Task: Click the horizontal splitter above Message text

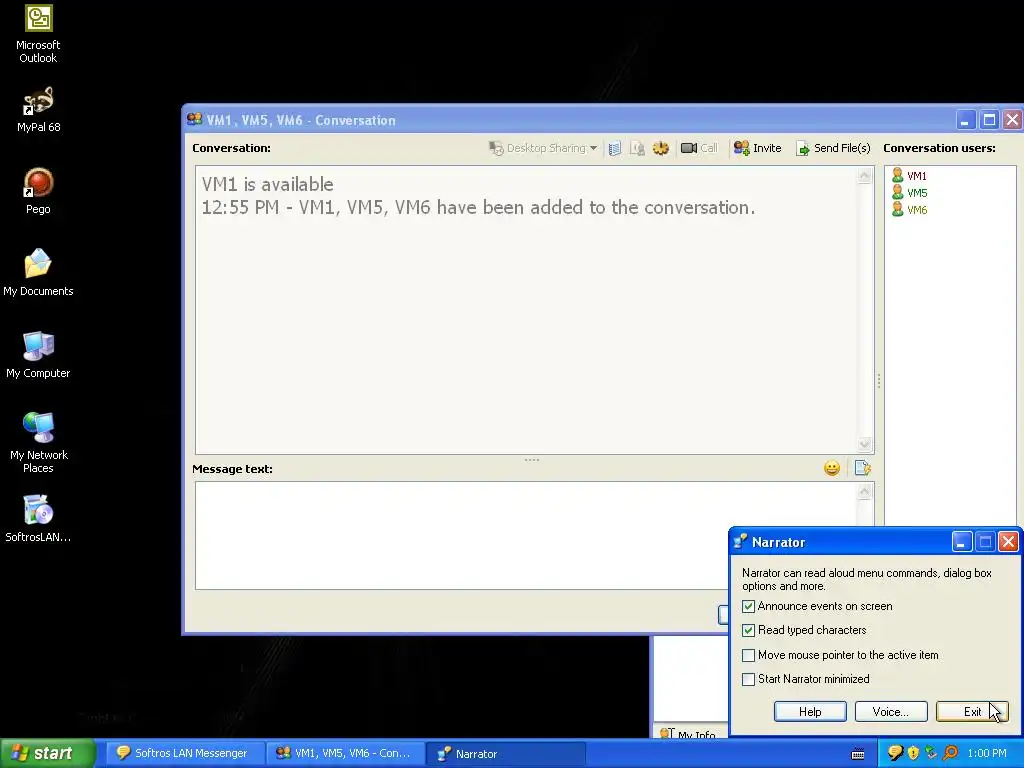Action: click(532, 460)
